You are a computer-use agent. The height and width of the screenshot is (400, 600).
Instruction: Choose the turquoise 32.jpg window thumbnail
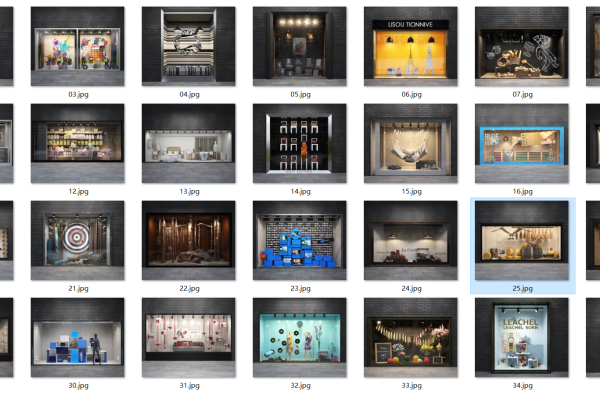[x=299, y=337]
